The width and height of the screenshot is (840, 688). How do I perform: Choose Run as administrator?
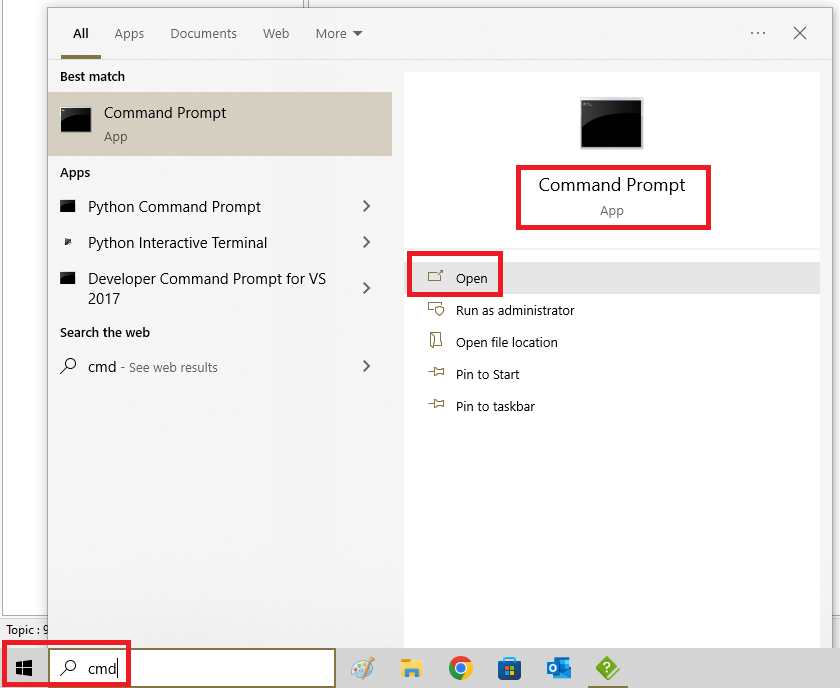coord(515,310)
